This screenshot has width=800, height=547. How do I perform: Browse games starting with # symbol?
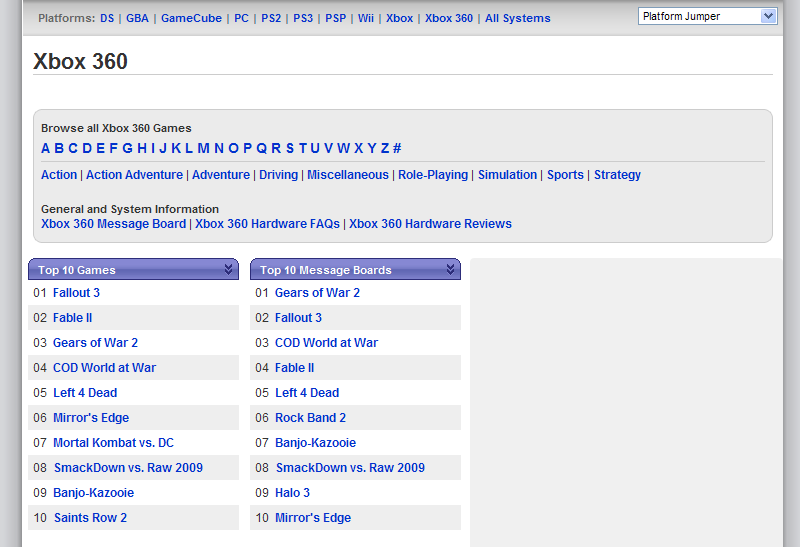pos(397,148)
